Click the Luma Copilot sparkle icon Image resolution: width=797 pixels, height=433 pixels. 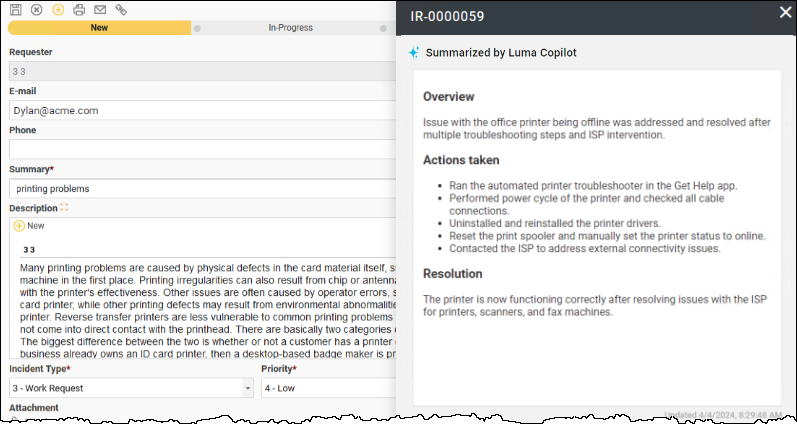tap(414, 52)
